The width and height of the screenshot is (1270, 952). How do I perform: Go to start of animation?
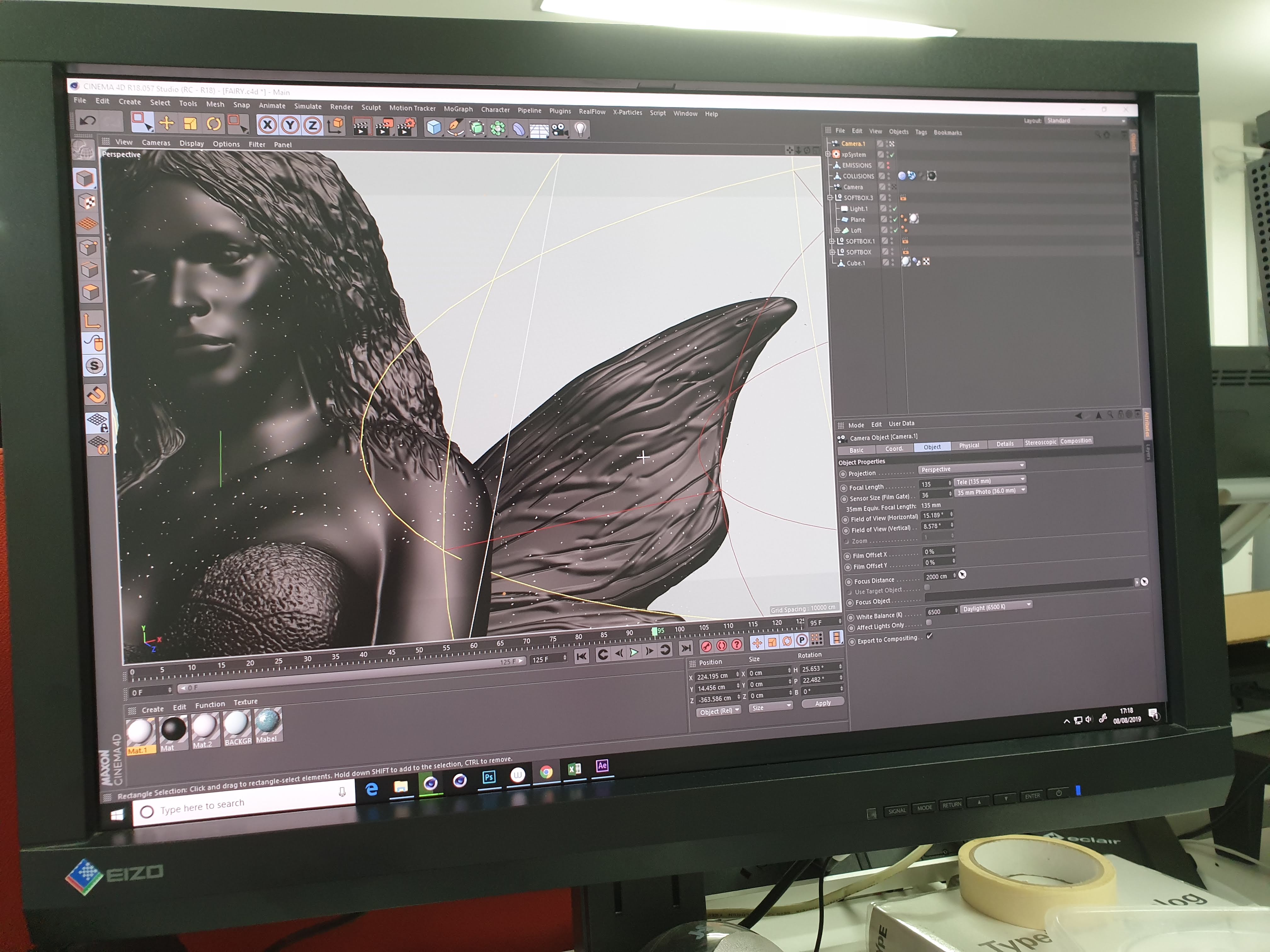pyautogui.click(x=581, y=656)
